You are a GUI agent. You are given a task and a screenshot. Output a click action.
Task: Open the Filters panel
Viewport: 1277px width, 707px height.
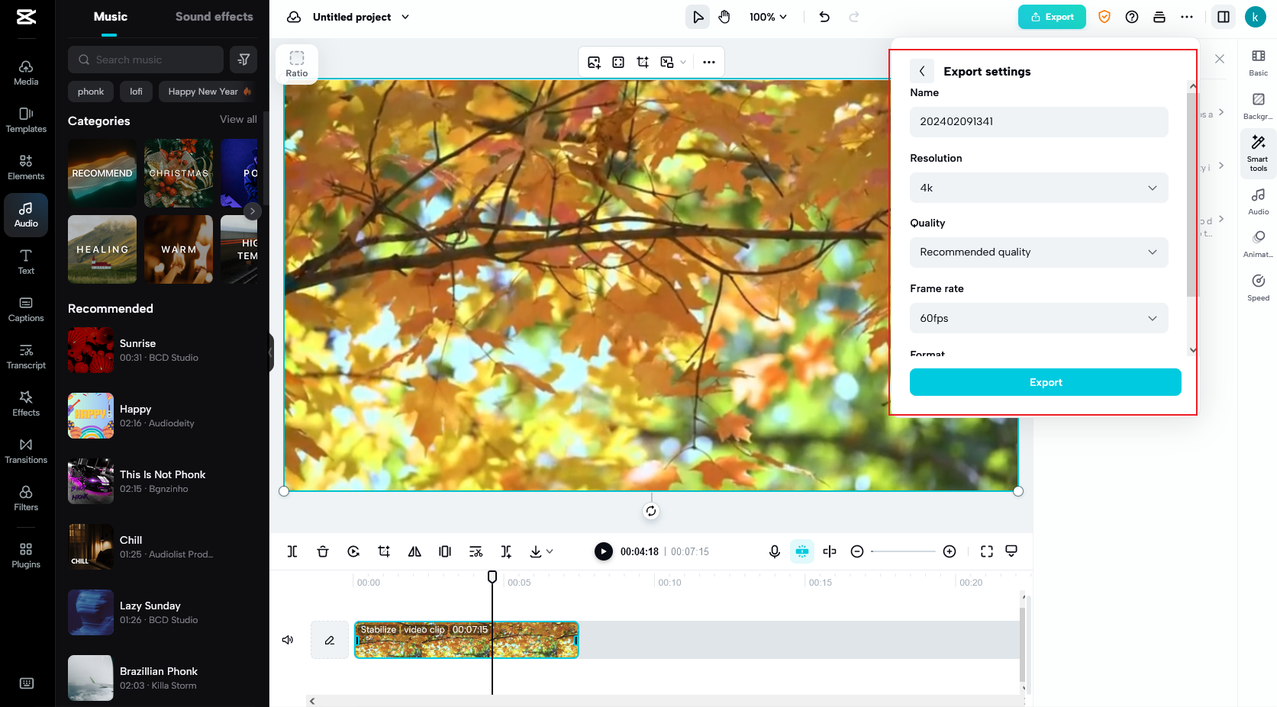pos(26,498)
